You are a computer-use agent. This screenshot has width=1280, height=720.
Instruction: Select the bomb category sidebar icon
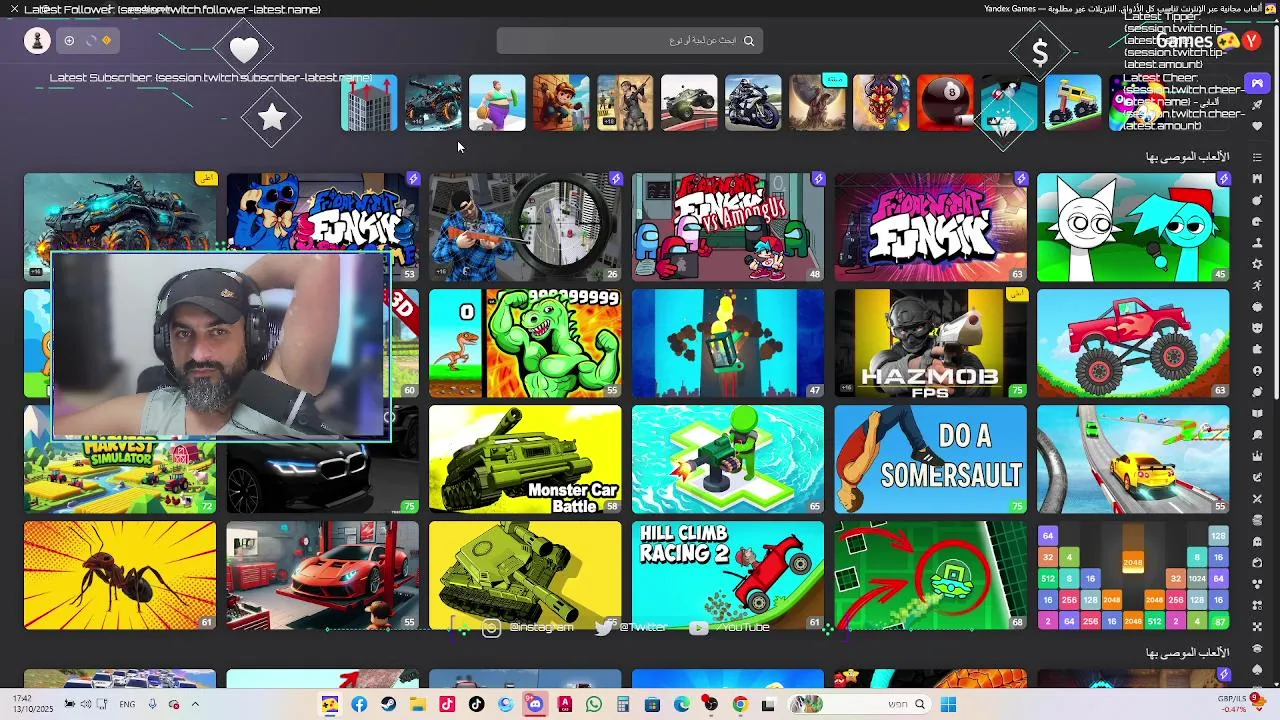1257,199
